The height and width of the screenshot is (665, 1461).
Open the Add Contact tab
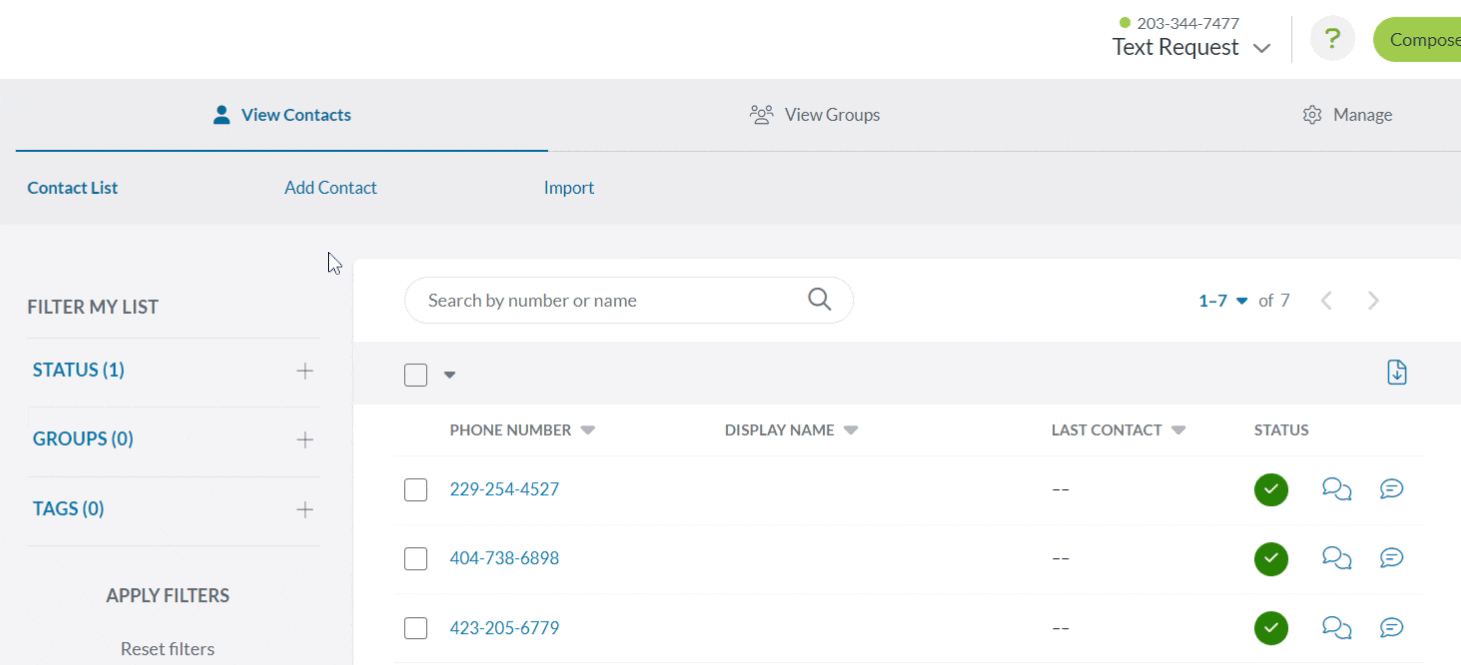click(x=331, y=187)
